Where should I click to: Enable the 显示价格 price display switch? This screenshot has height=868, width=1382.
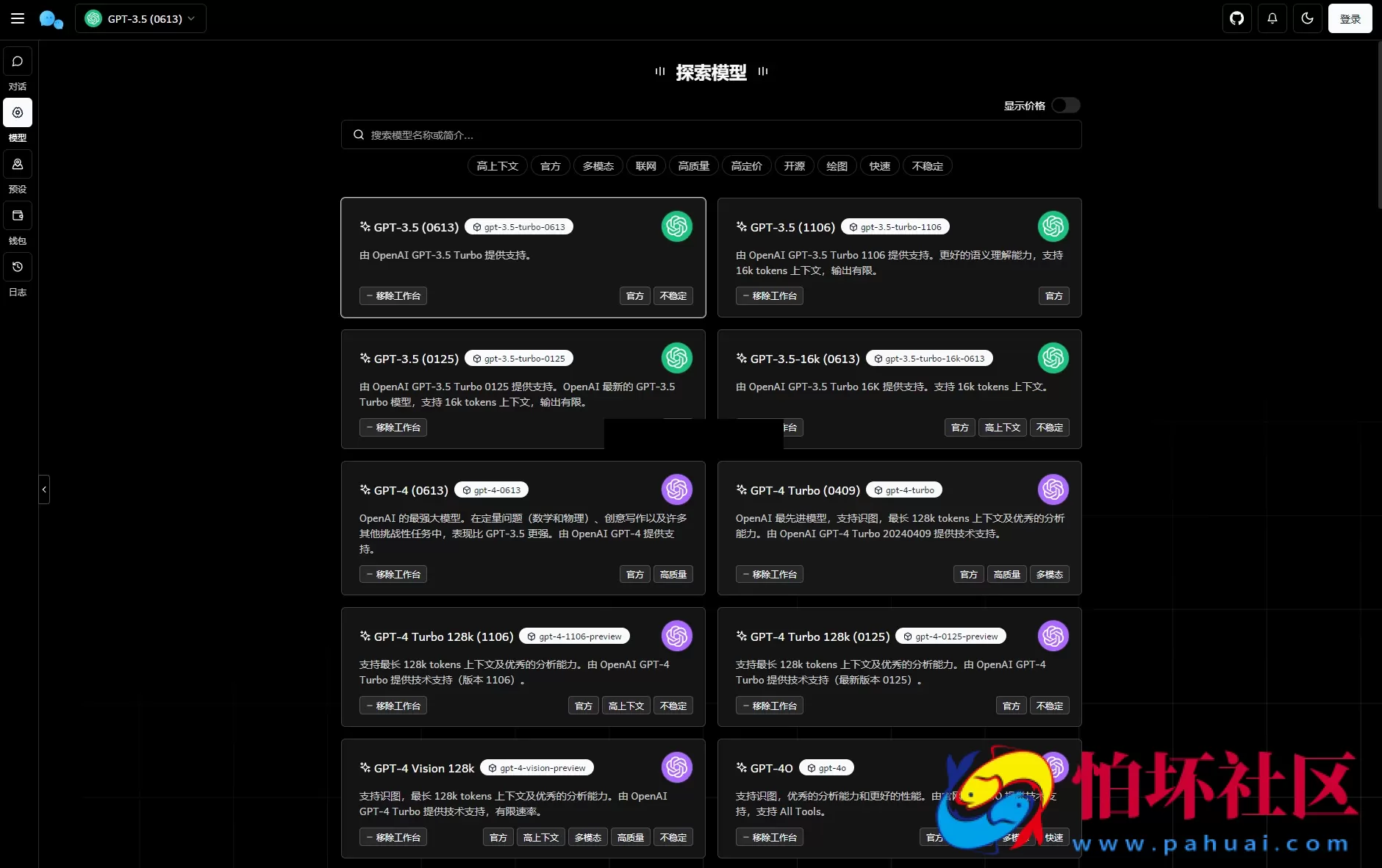[x=1065, y=105]
